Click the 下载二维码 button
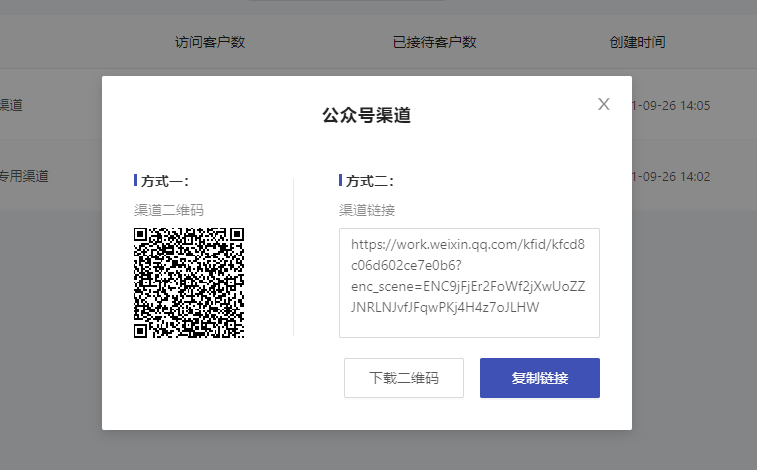 pyautogui.click(x=404, y=378)
